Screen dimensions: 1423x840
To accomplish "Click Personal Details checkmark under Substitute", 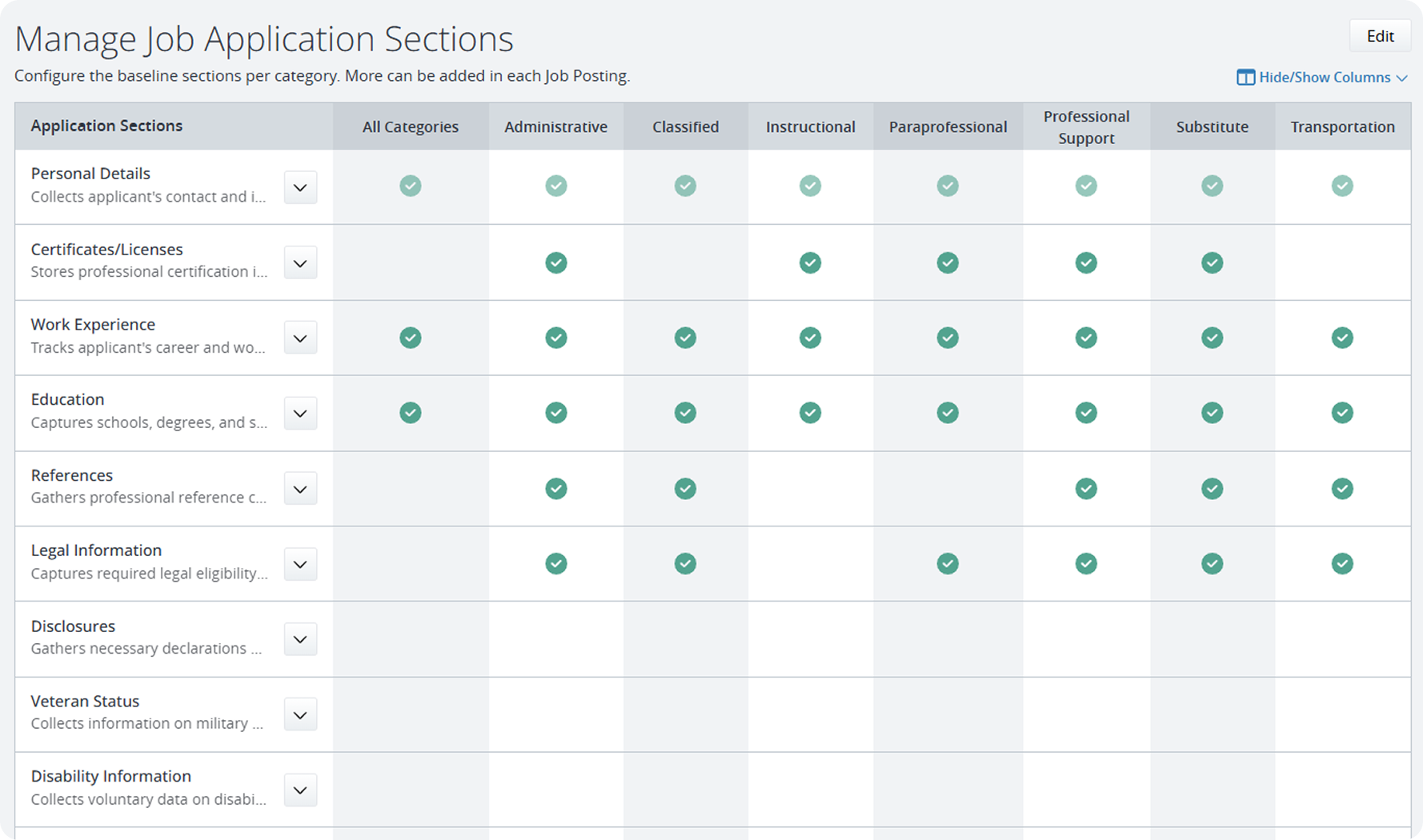I will click(1212, 186).
